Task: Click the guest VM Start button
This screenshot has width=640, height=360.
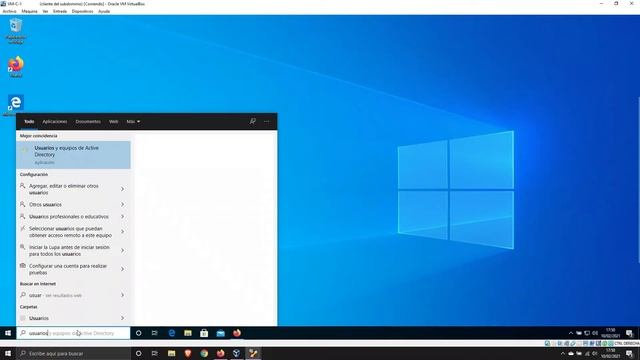Action: click(x=8, y=333)
